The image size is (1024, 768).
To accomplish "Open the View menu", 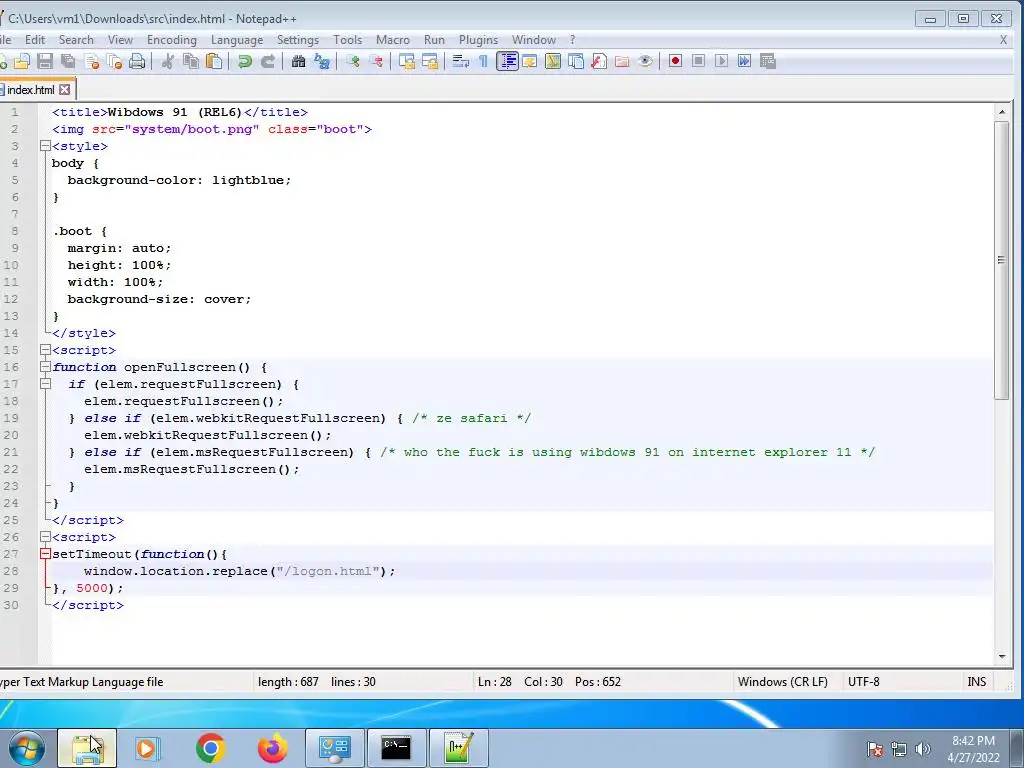I will (120, 40).
